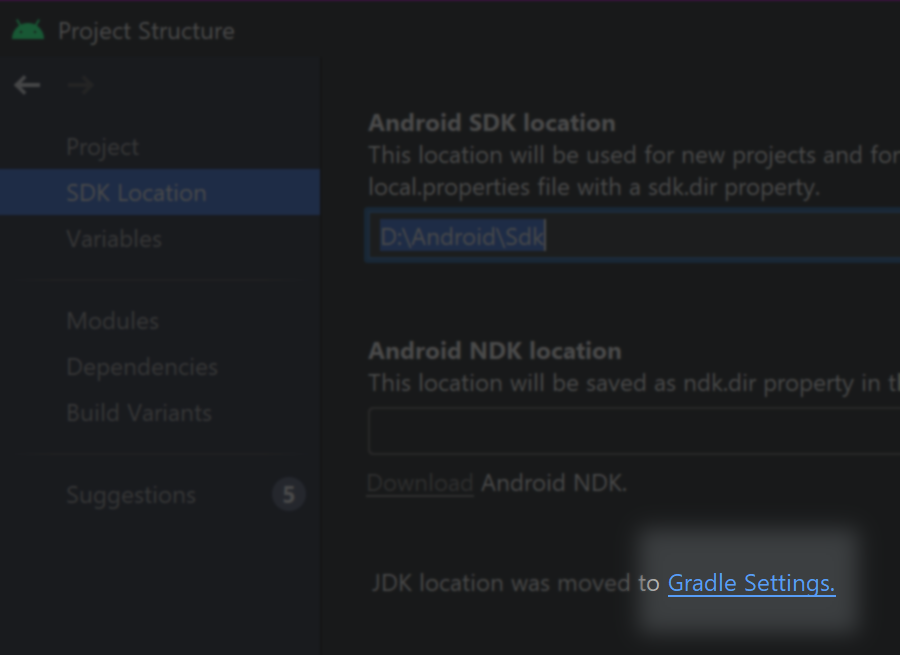Click the local.properties sdk.dir description line
Screen dimensions: 900x655
(594, 187)
